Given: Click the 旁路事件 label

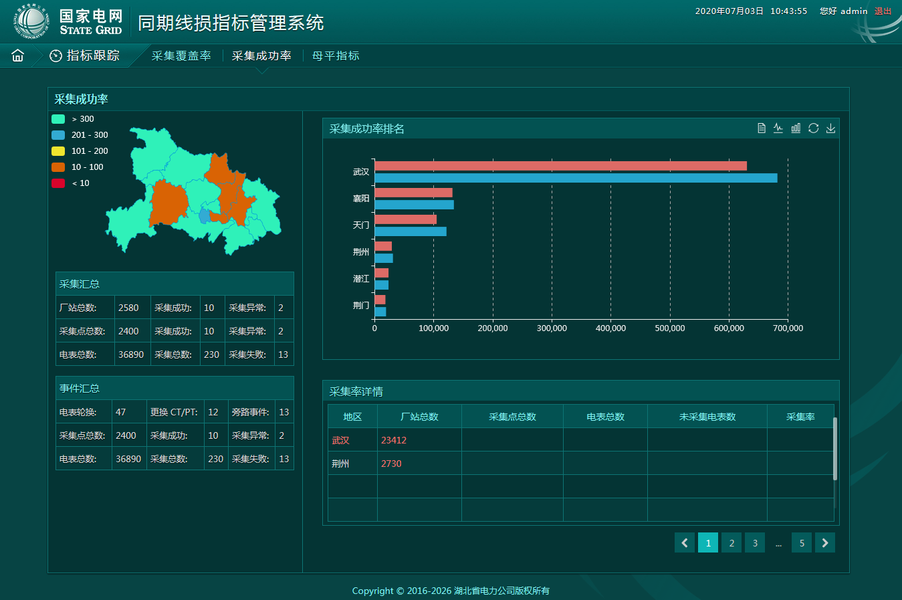Looking at the screenshot, I should point(250,412).
